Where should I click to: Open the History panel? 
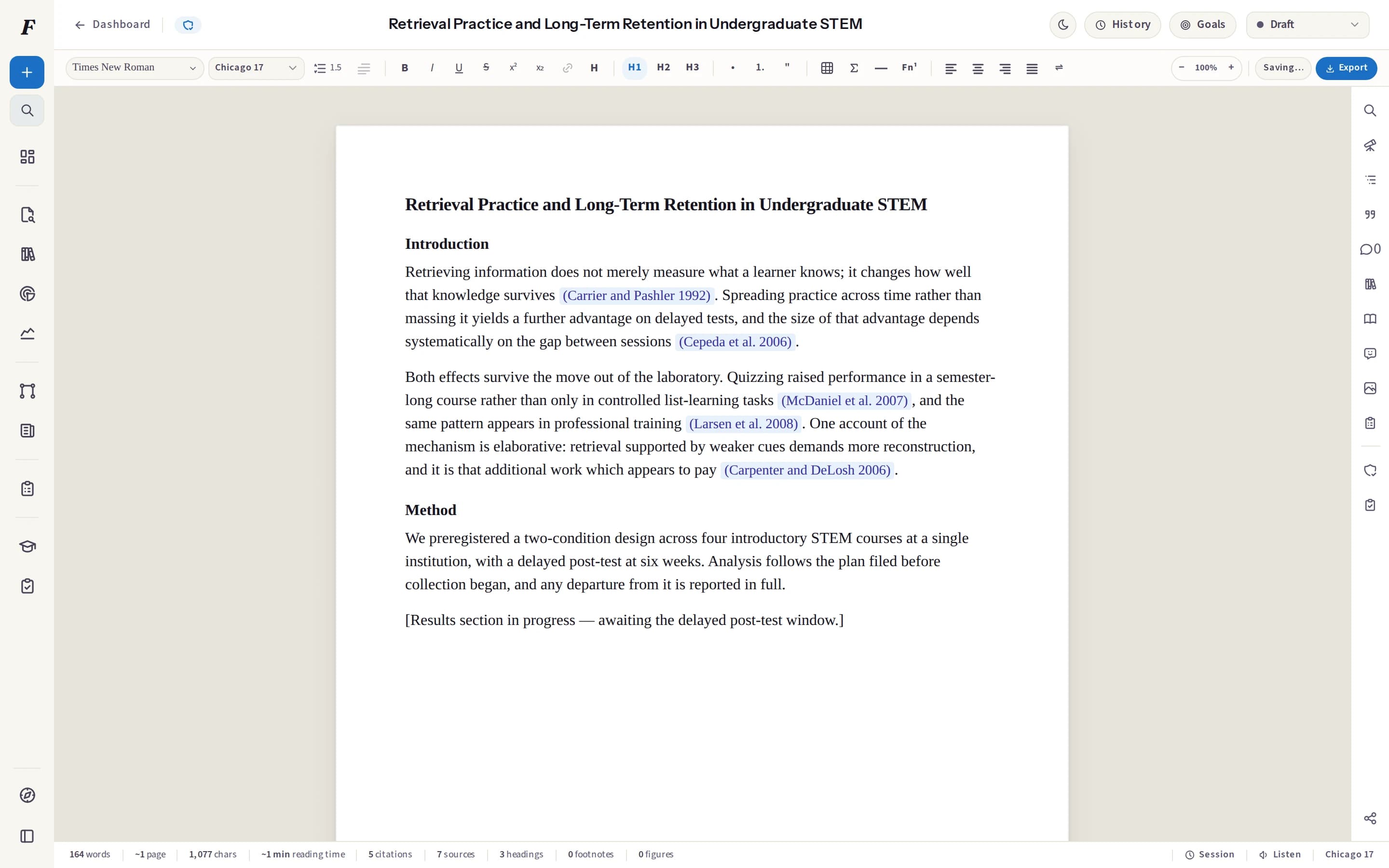pos(1122,25)
